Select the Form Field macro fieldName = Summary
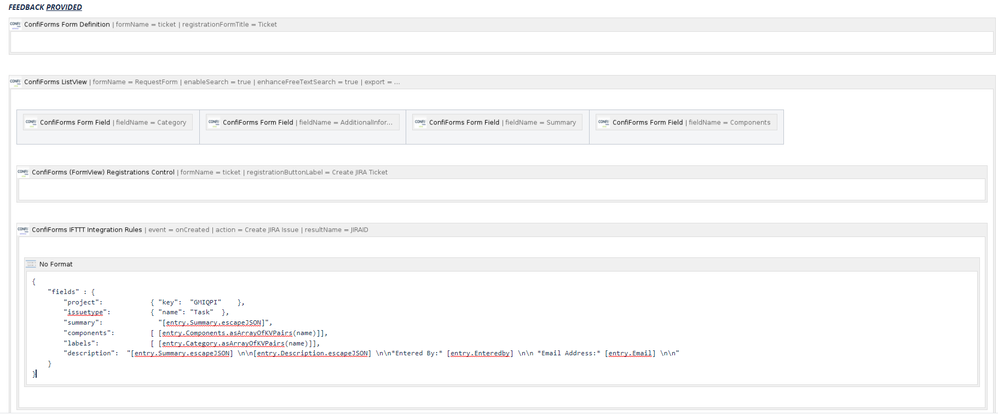 point(497,122)
